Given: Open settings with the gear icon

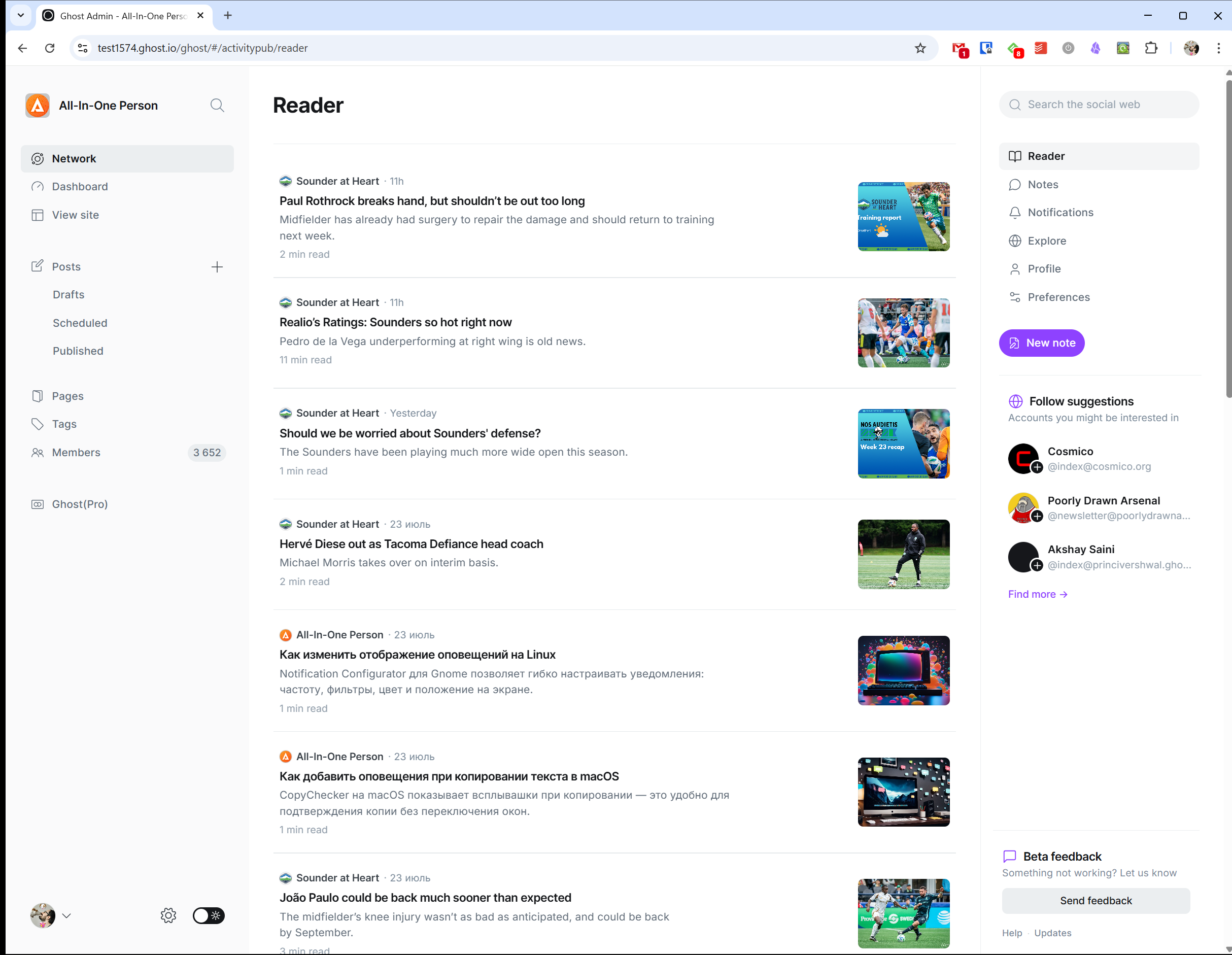Looking at the screenshot, I should point(168,915).
